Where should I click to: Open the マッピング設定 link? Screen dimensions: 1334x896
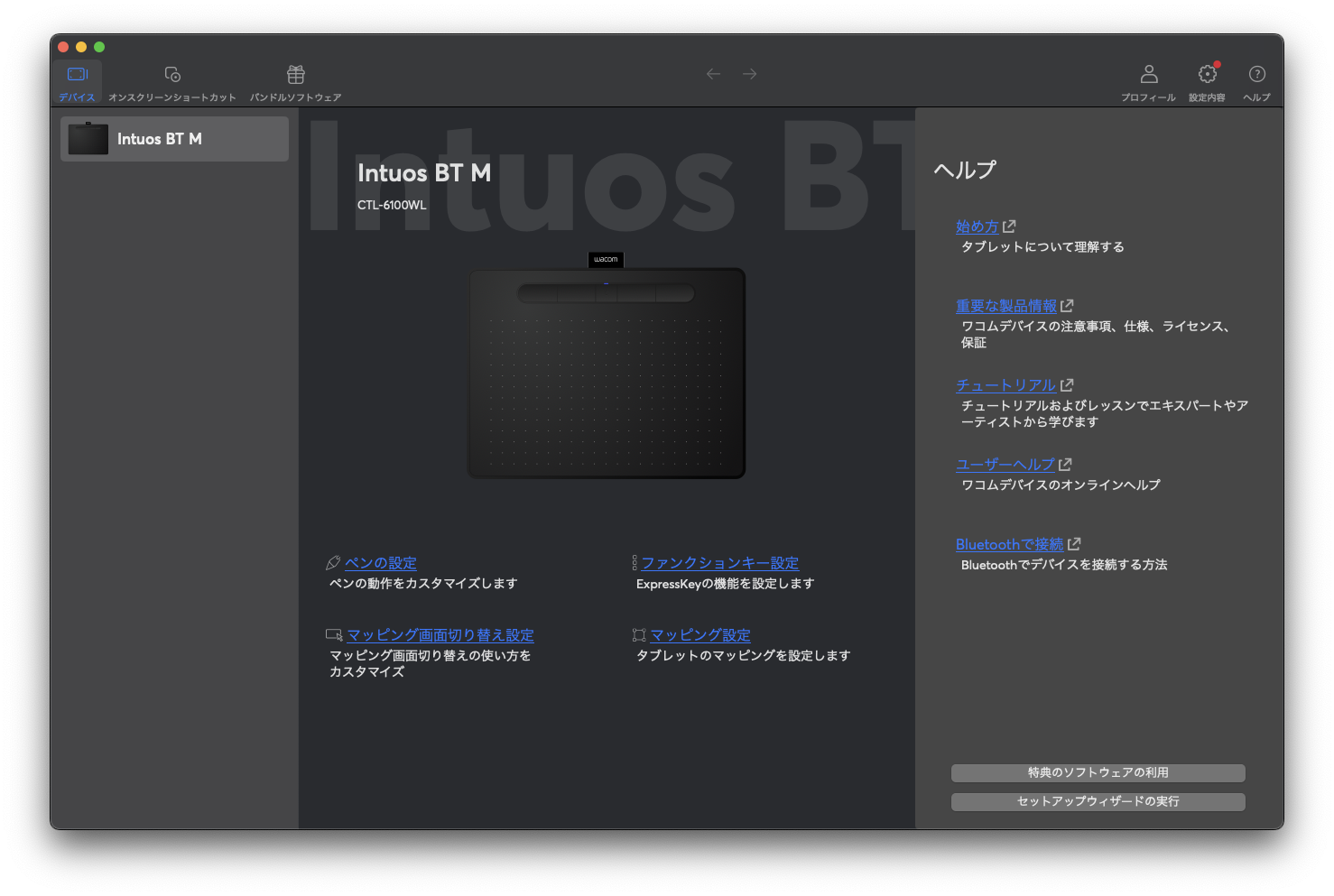click(x=700, y=635)
